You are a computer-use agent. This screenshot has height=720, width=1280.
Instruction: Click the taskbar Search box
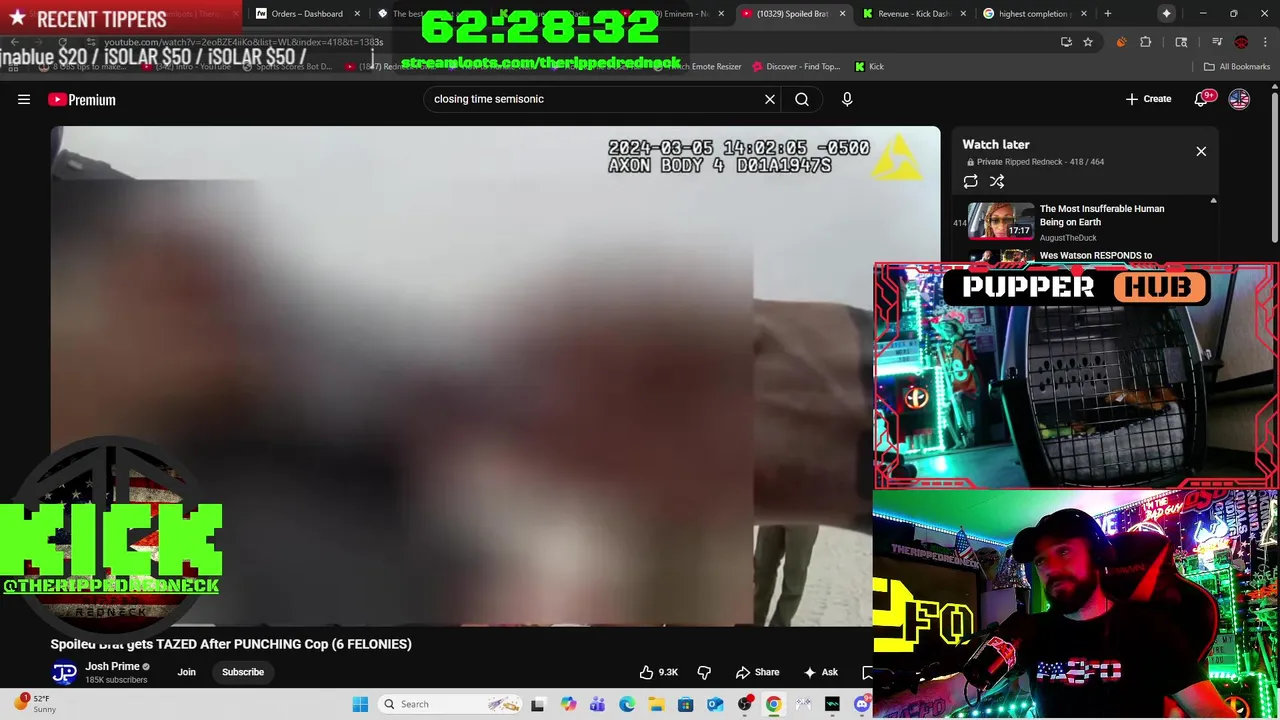point(450,704)
